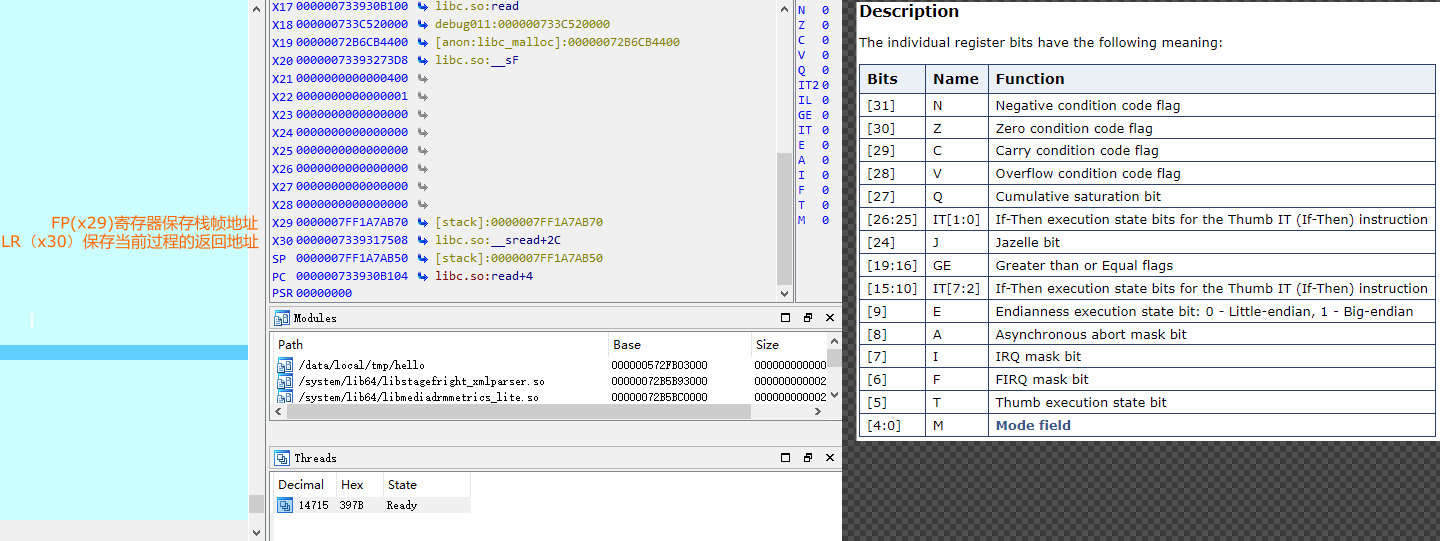Click the Z flag value
This screenshot has height=541, width=1440.
click(825, 25)
